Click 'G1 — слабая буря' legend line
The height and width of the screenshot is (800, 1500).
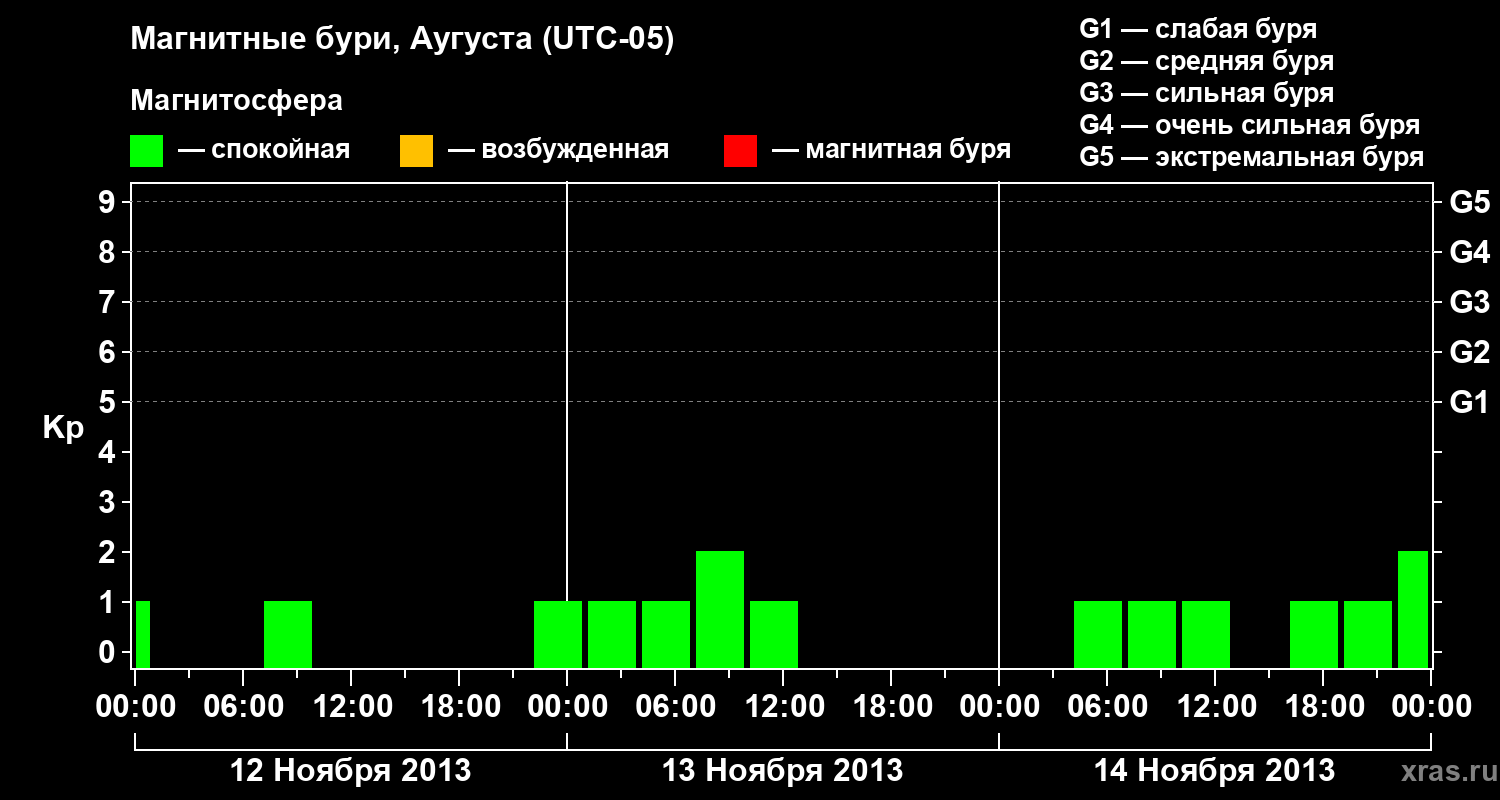pos(1198,28)
